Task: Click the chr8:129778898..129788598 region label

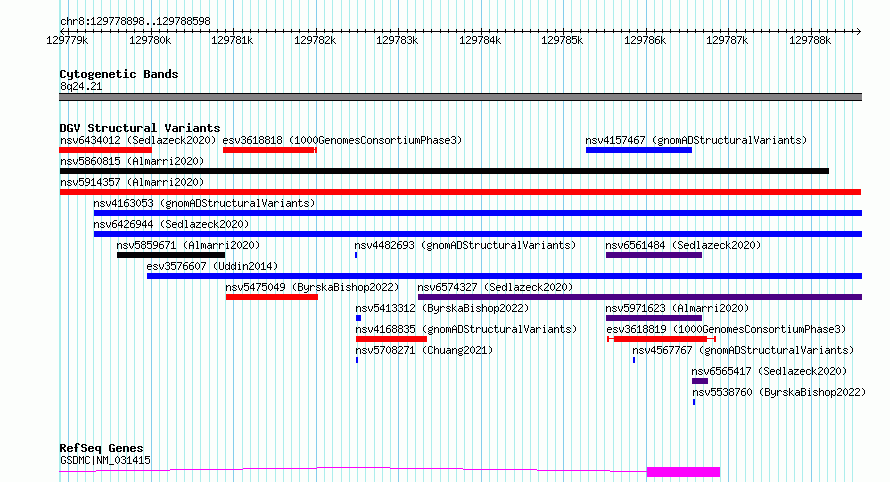Action: [135, 22]
